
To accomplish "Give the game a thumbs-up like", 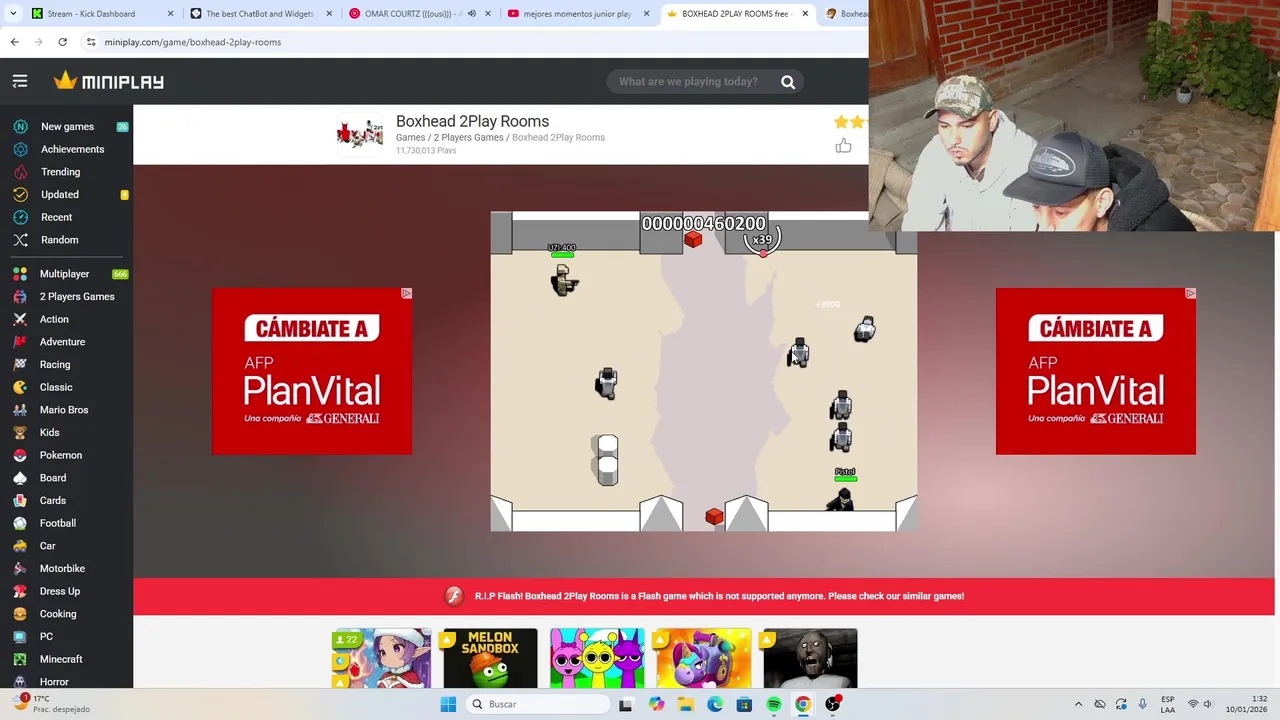I will pyautogui.click(x=843, y=146).
